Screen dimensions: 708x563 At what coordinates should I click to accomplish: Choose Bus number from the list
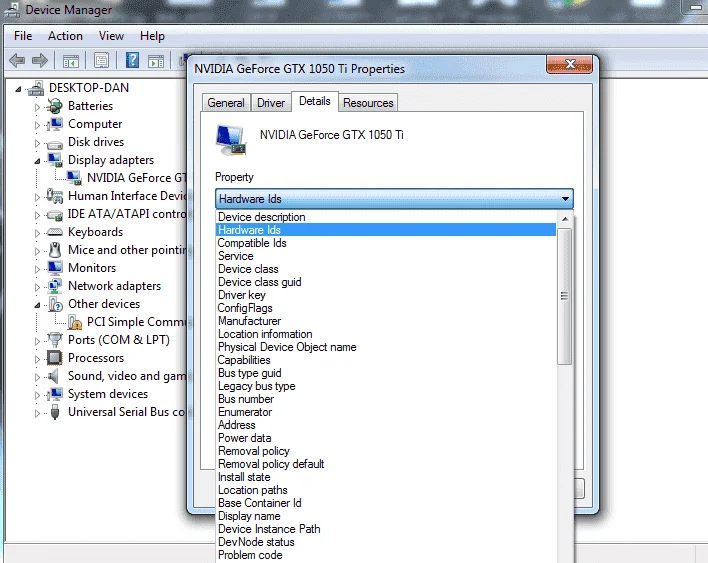[x=386, y=399]
